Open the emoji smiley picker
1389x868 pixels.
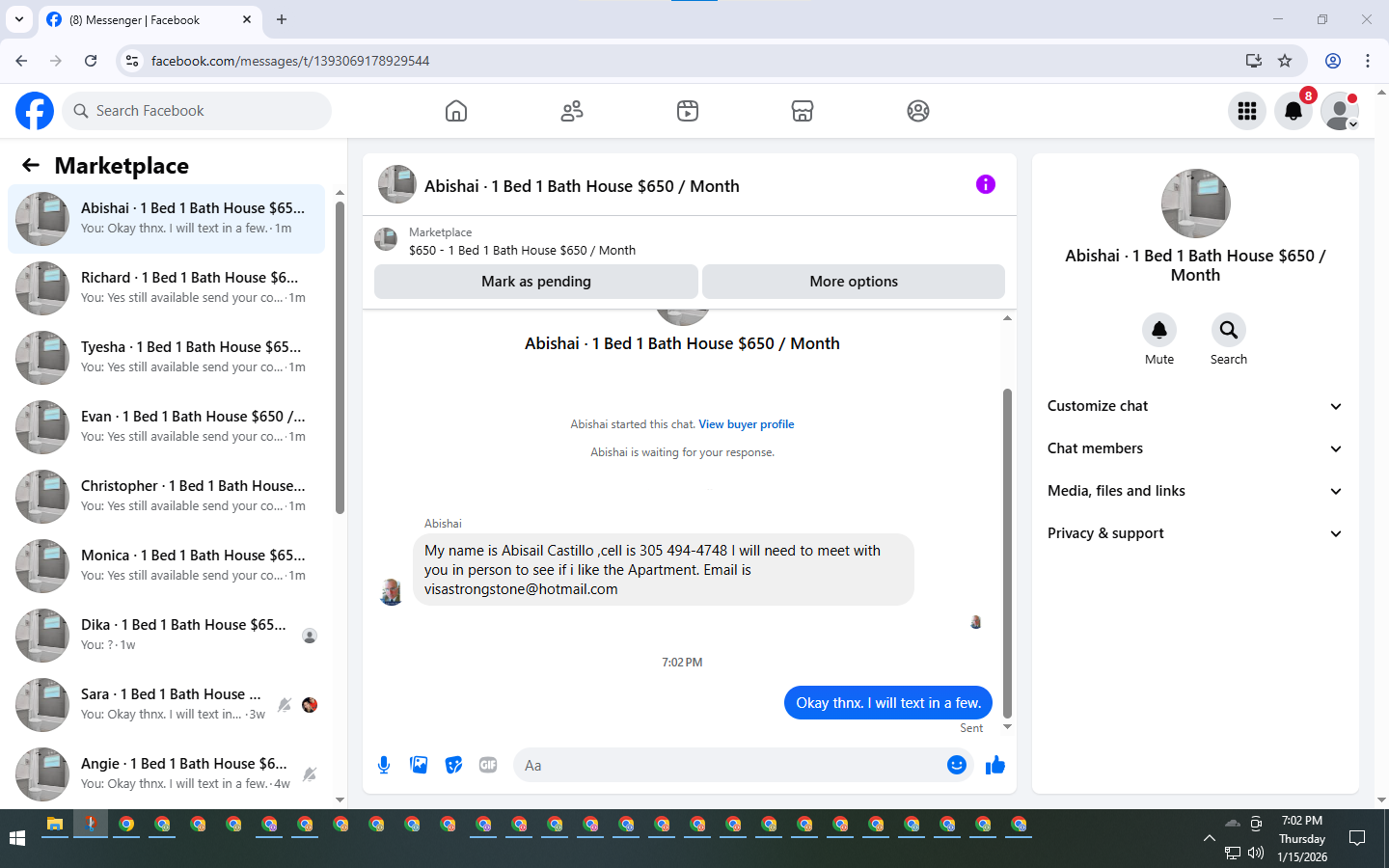956,765
